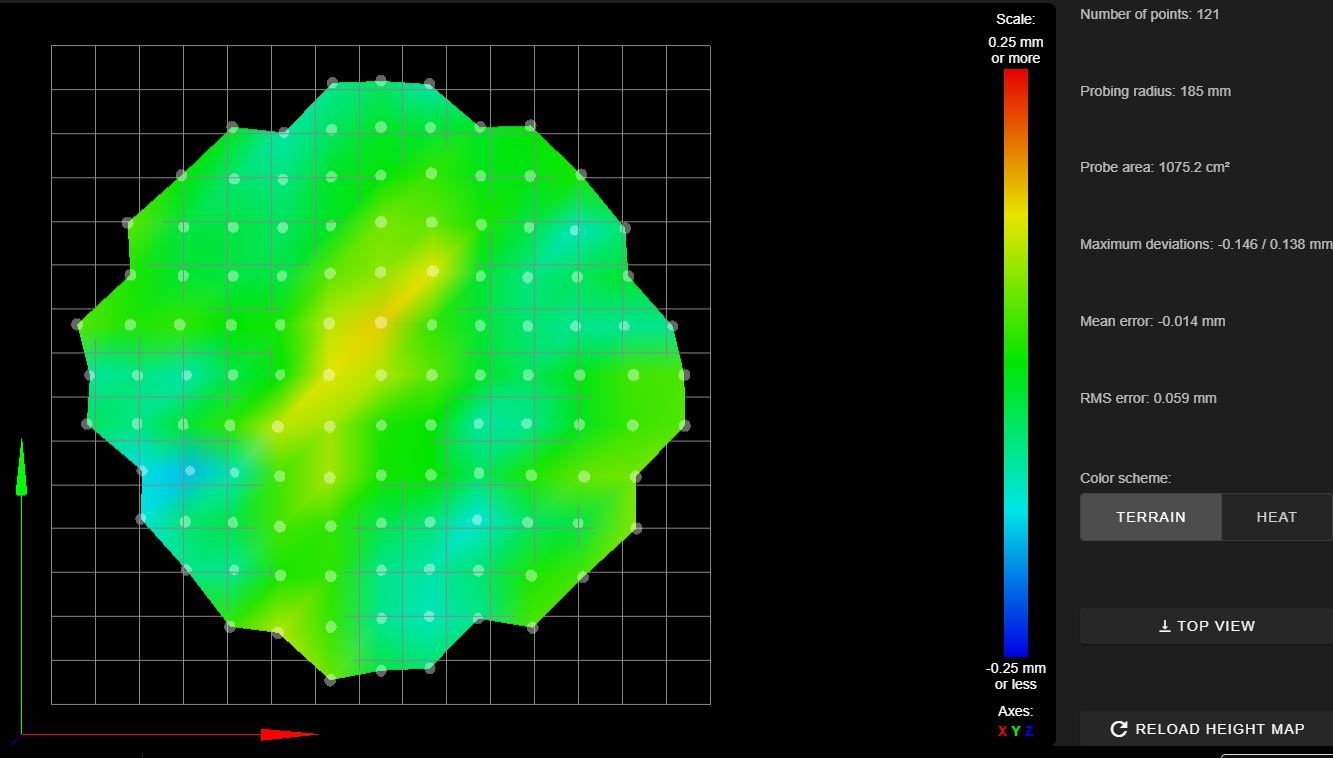Click the 'Mean error: -0.014 mm' text
Viewport: 1333px width, 758px height.
point(1152,321)
